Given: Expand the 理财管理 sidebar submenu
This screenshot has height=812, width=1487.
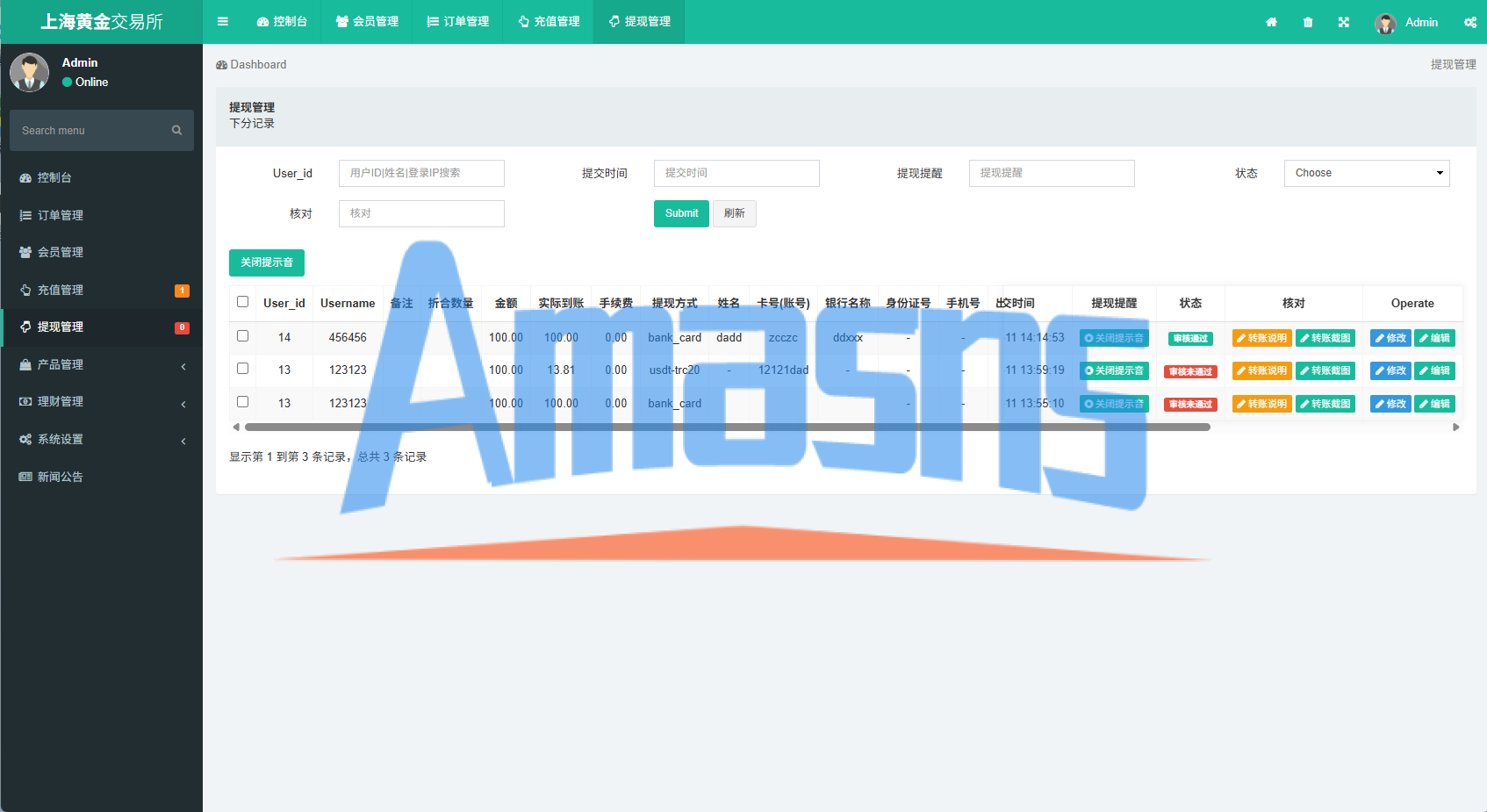Looking at the screenshot, I should tap(102, 401).
